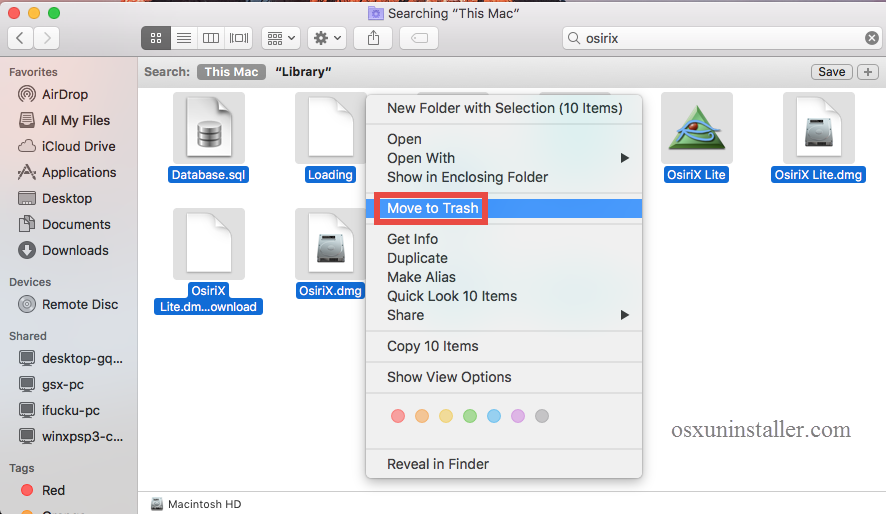This screenshot has height=514, width=886.
Task: Choose Duplicate from context menu
Action: click(504, 258)
